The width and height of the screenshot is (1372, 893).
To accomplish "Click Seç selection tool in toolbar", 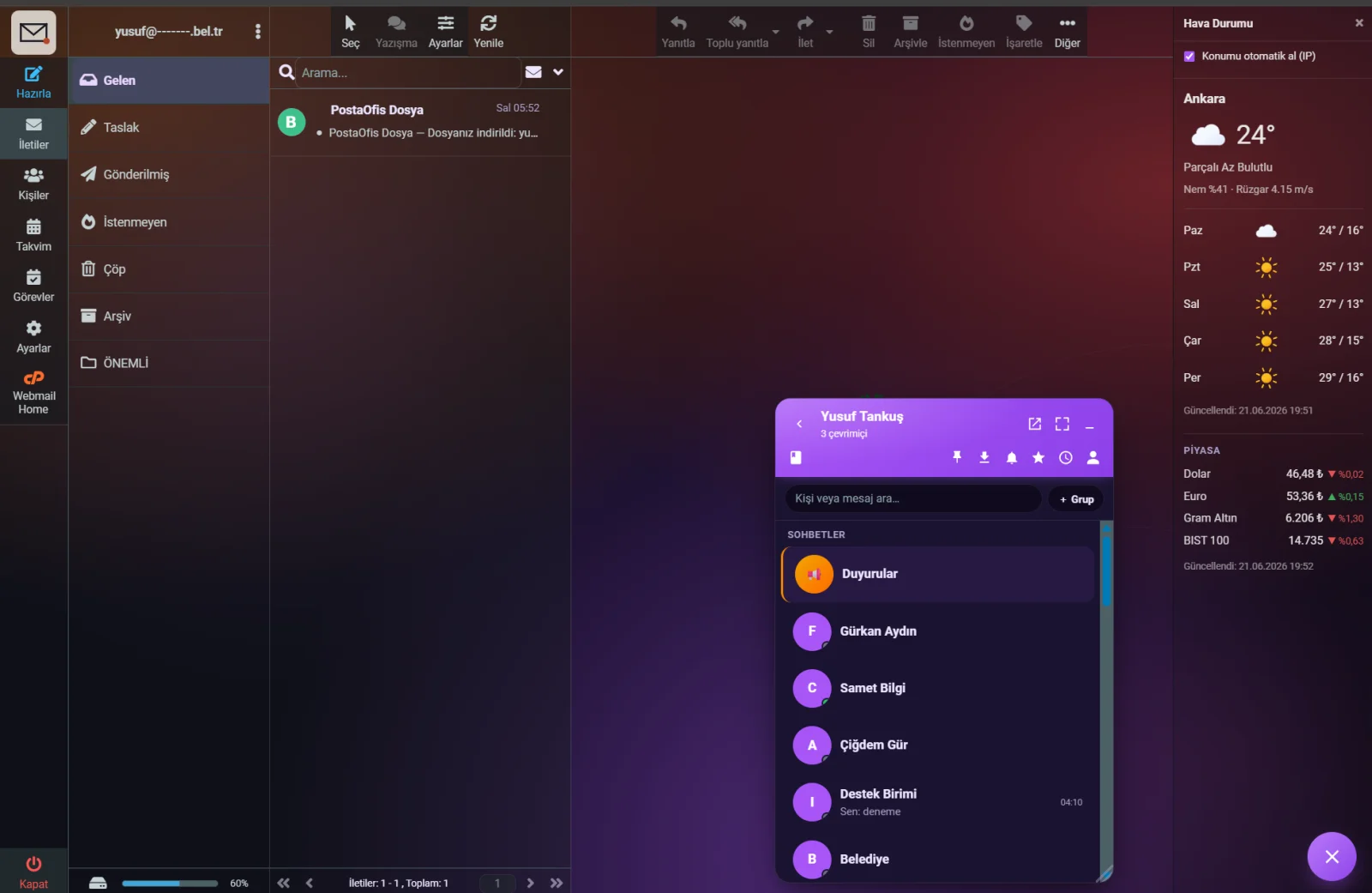I will tap(351, 31).
